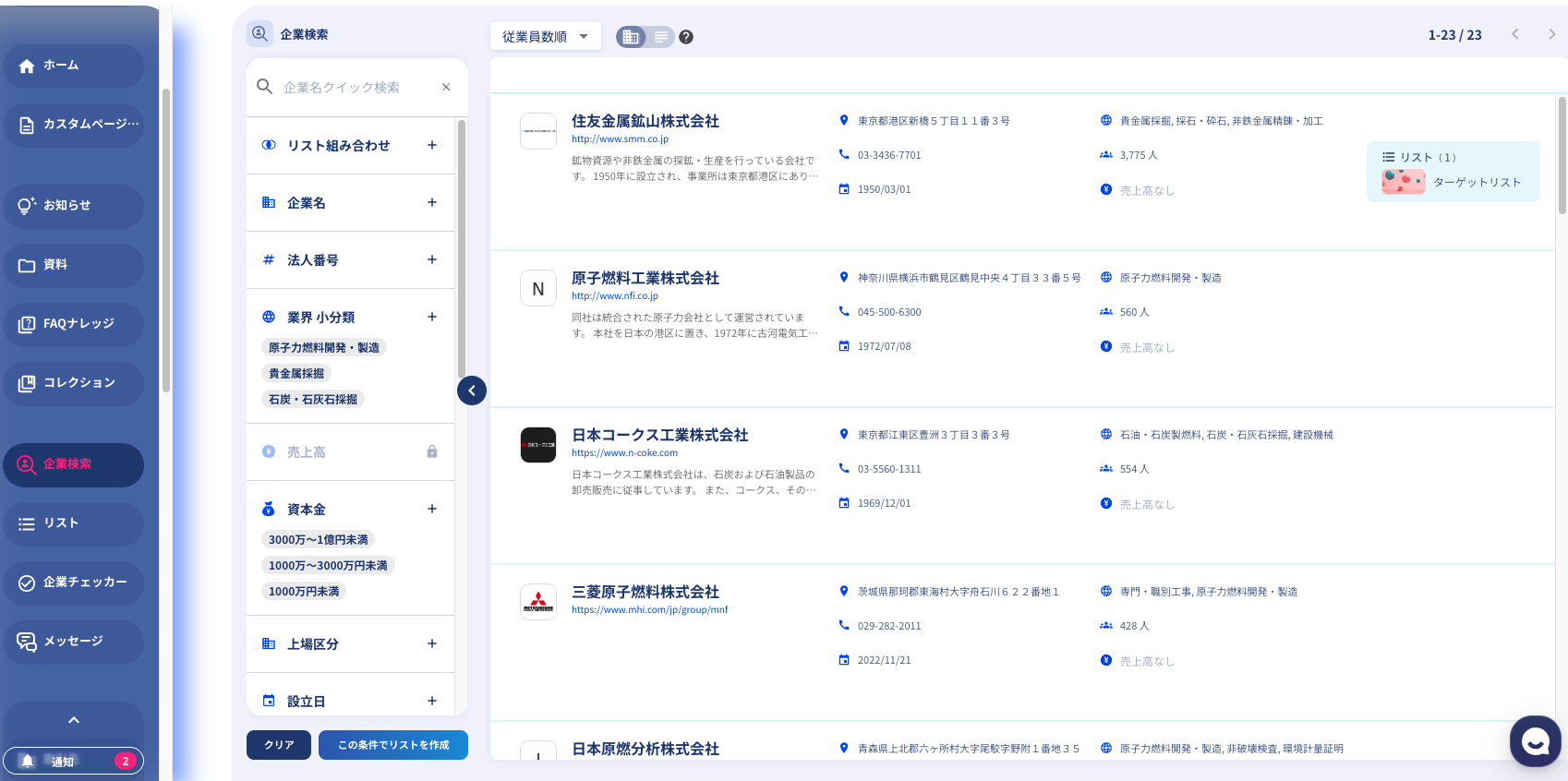The image size is (1568, 781).
Task: Open the 従業員数順 sort dropdown
Action: pos(545,37)
